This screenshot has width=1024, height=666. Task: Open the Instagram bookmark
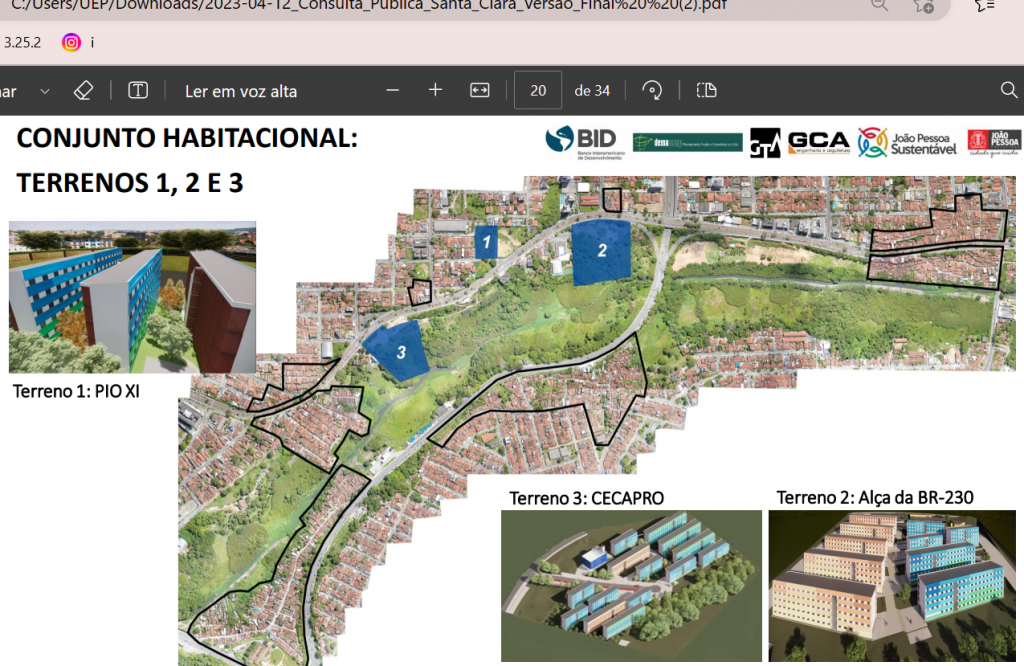[71, 42]
